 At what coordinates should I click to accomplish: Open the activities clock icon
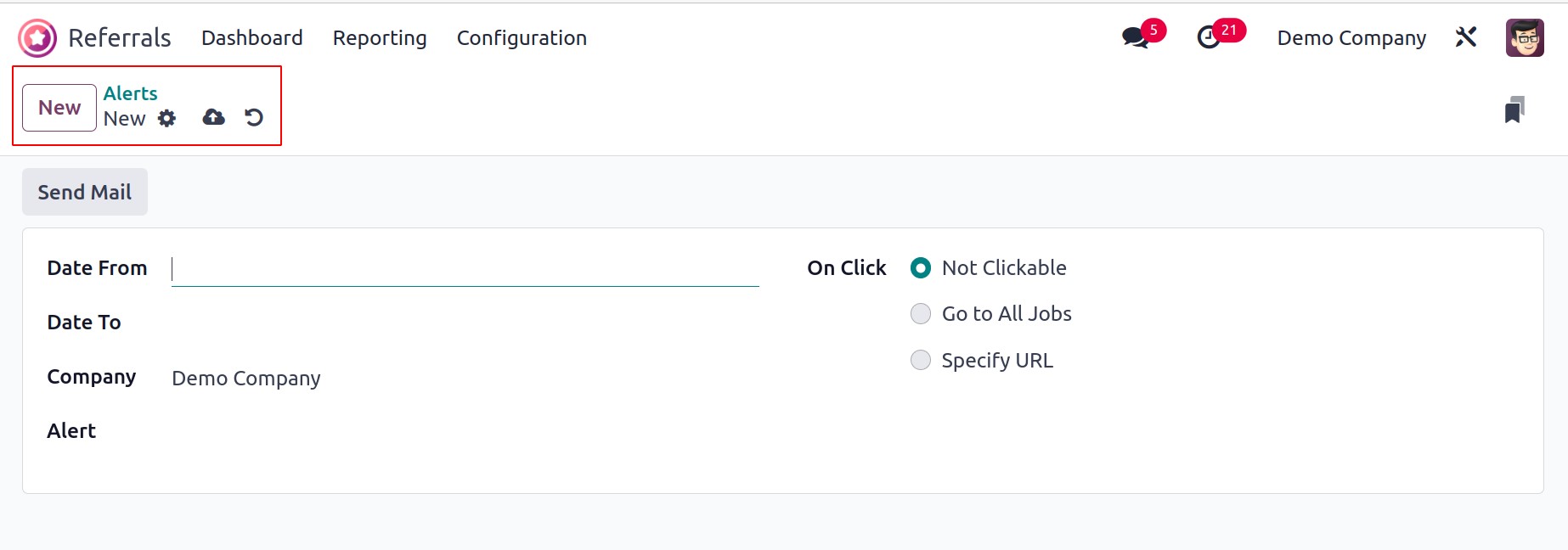(1209, 37)
